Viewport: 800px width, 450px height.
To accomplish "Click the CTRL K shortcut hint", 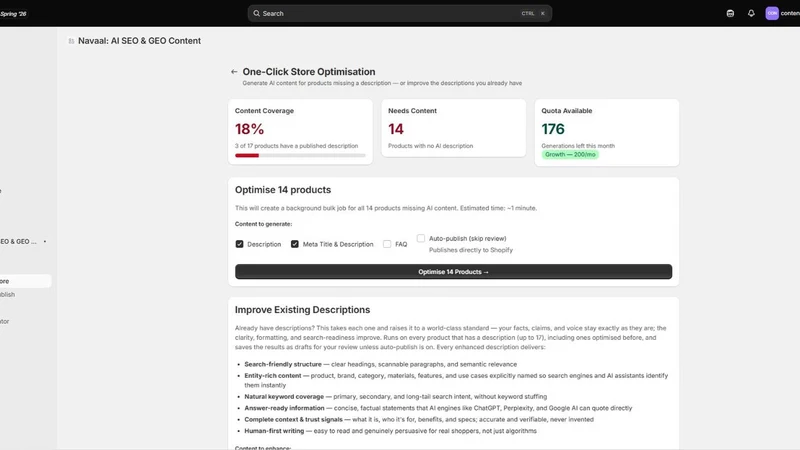I will click(x=533, y=14).
